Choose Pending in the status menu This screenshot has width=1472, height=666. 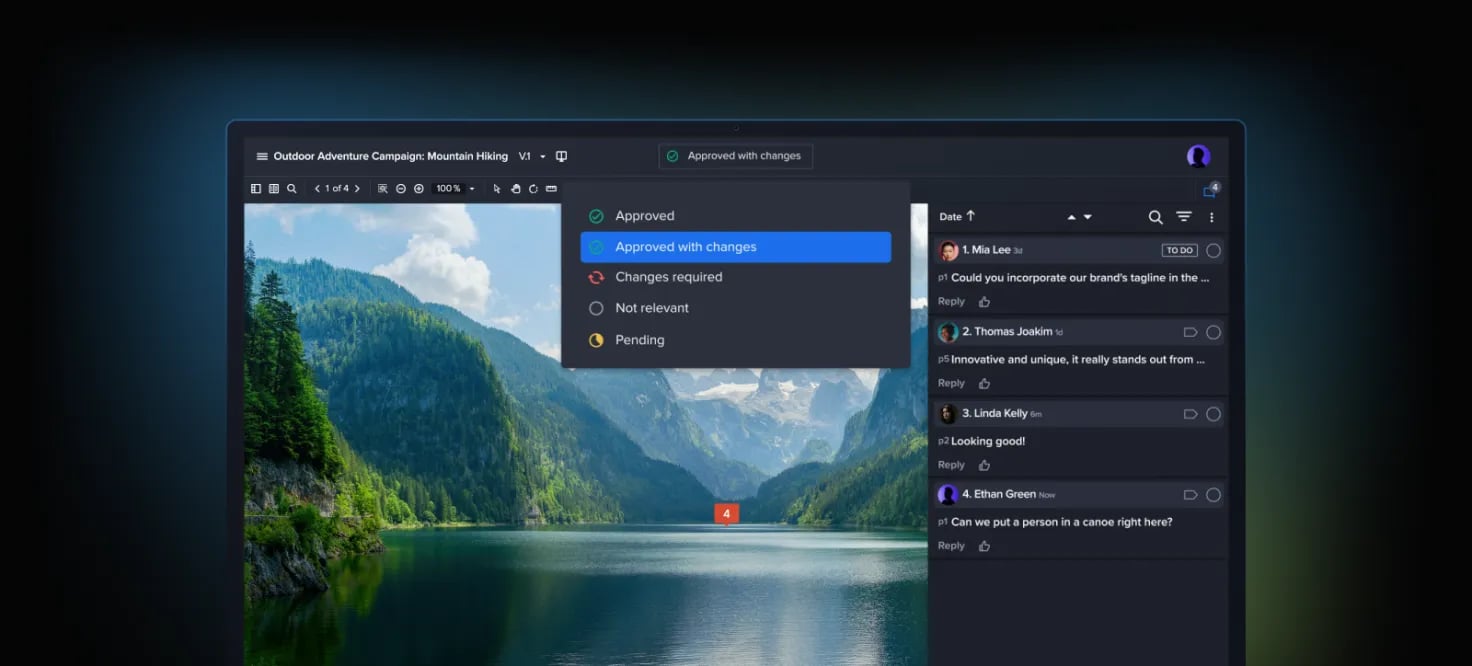point(639,340)
